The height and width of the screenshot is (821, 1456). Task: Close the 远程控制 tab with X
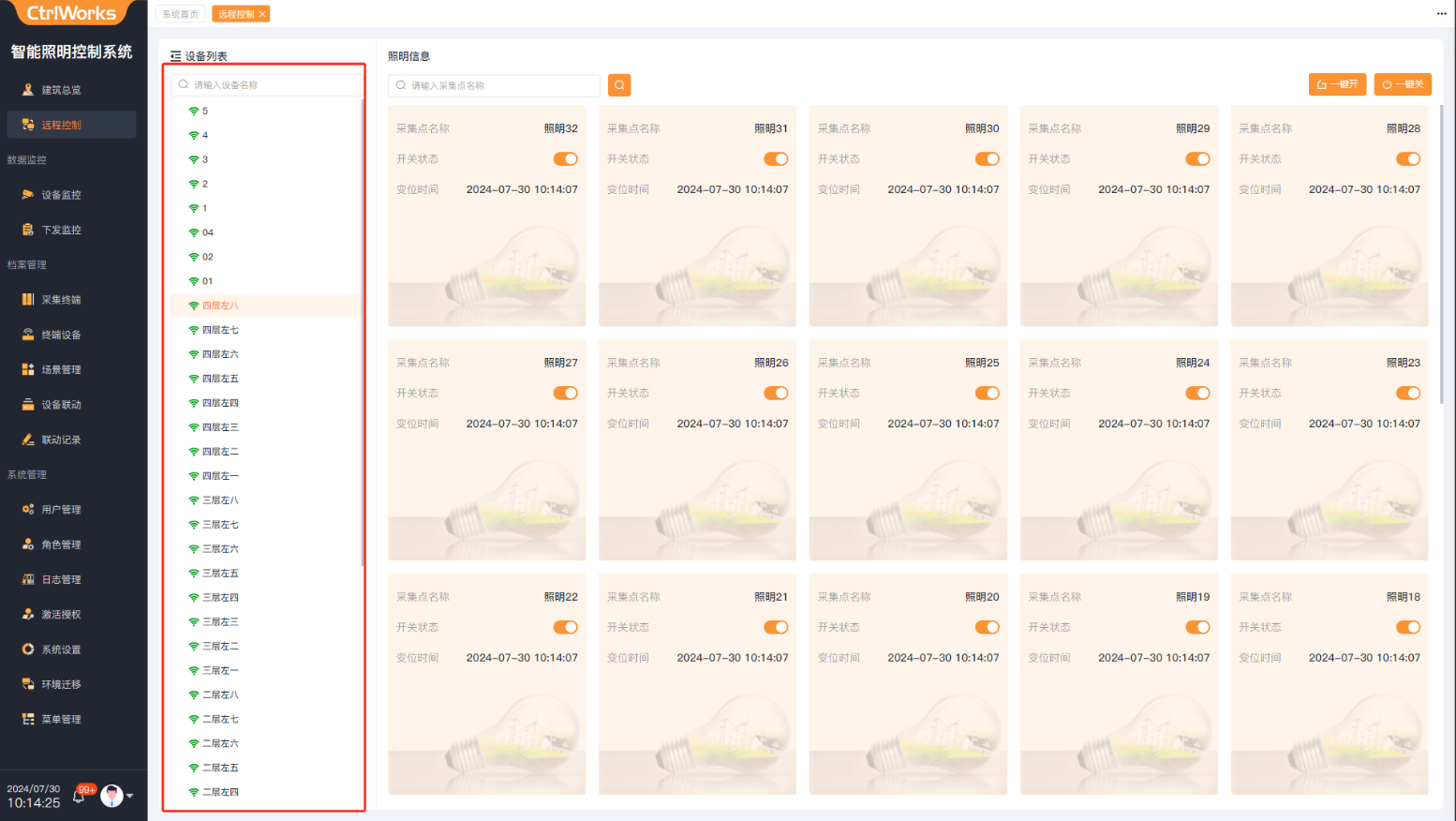[x=262, y=14]
